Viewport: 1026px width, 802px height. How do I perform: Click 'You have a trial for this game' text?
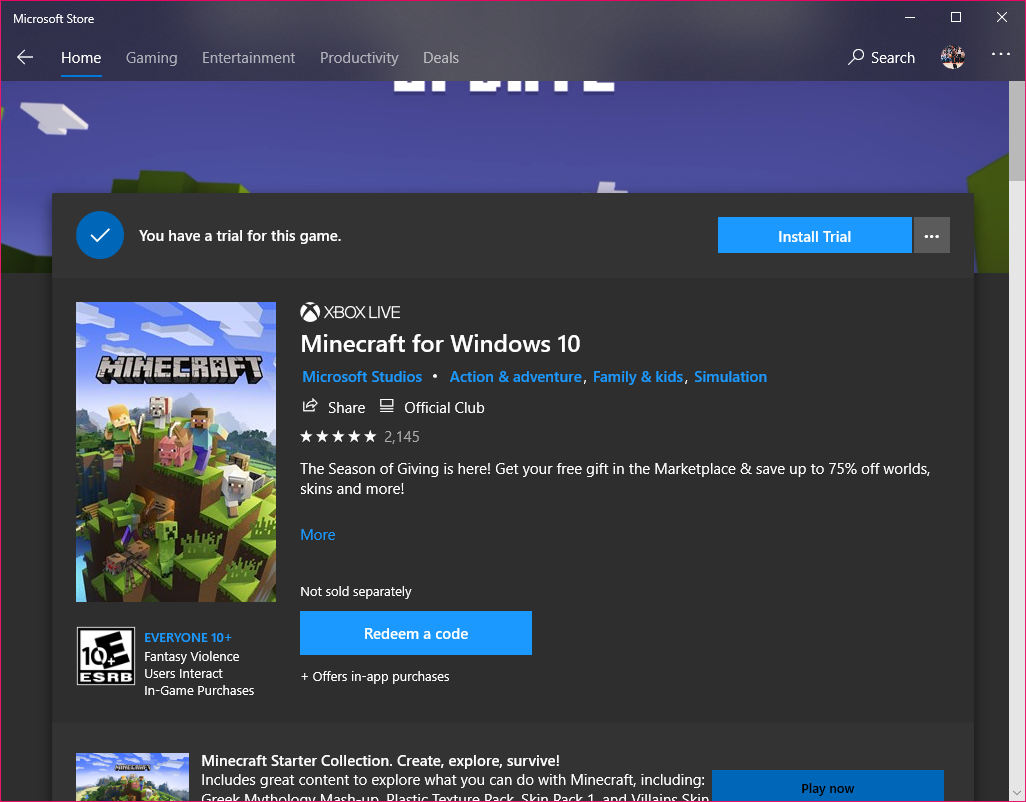(240, 235)
